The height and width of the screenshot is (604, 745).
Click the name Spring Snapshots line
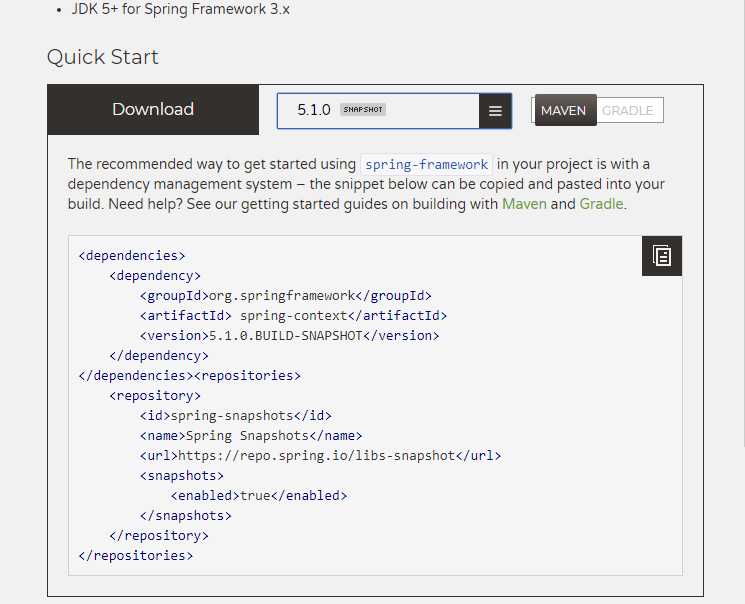coord(251,435)
